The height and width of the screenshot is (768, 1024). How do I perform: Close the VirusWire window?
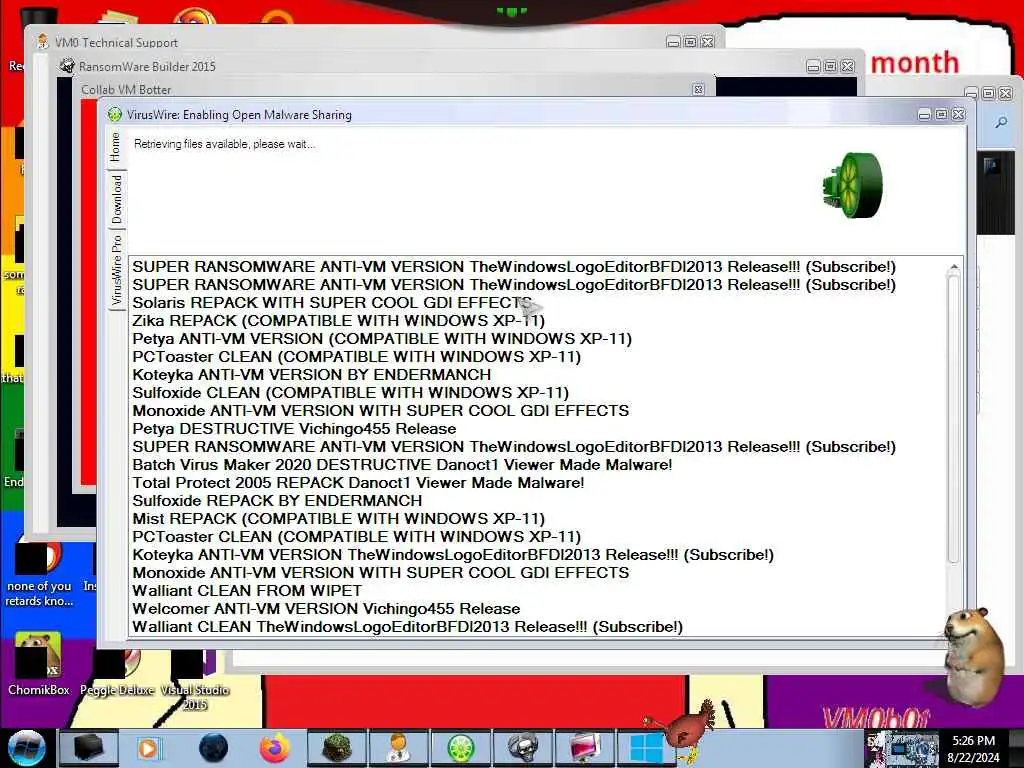point(958,114)
